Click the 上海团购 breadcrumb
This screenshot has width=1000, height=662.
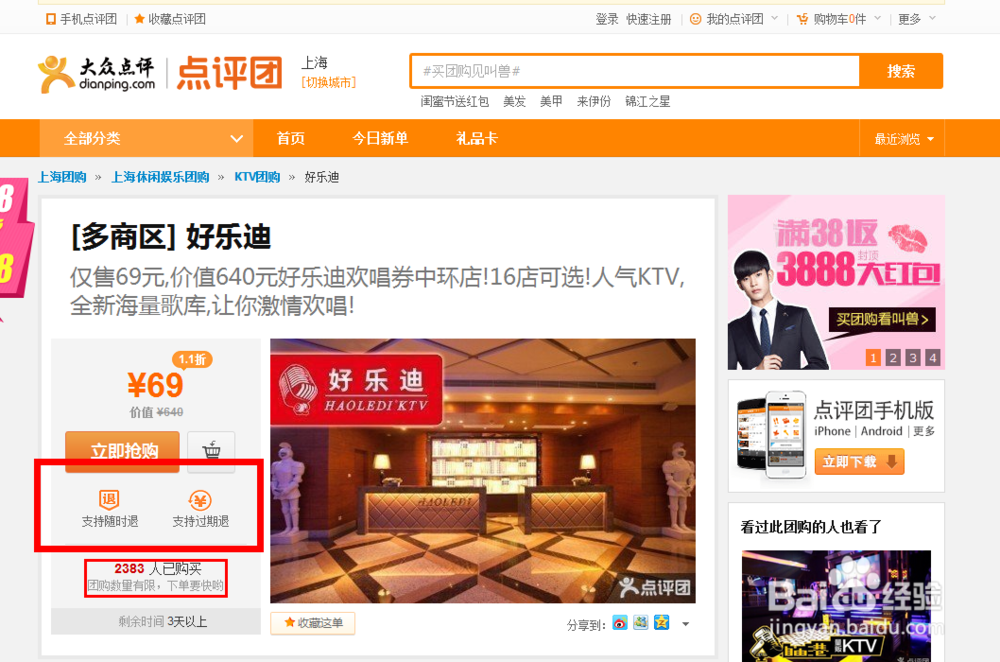62,177
